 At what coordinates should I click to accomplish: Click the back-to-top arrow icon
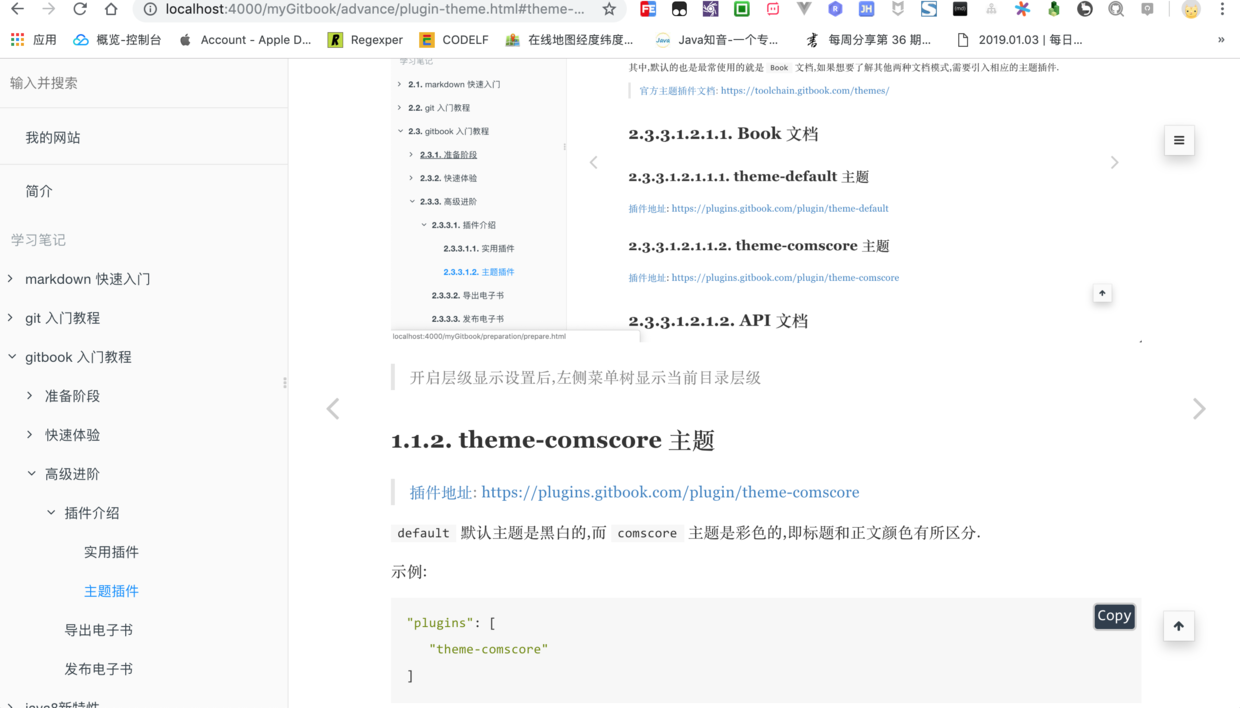[x=1178, y=626]
